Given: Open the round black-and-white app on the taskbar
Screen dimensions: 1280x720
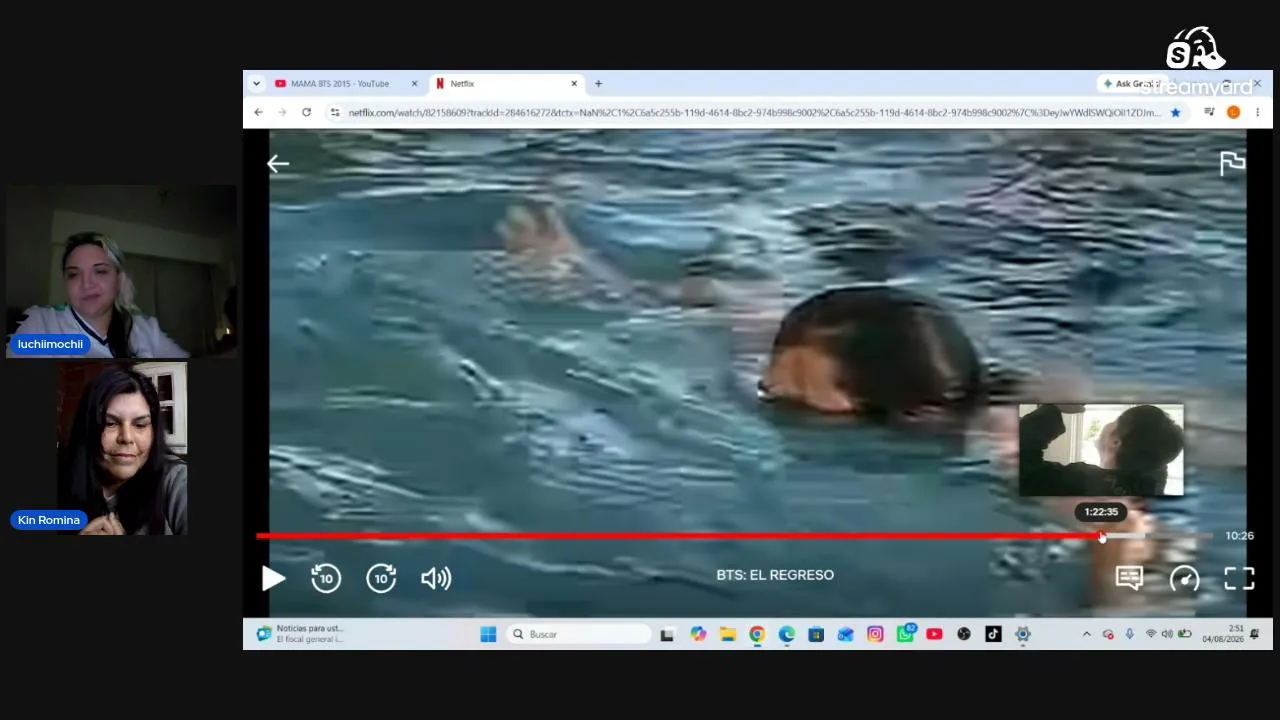Looking at the screenshot, I should click(x=964, y=634).
